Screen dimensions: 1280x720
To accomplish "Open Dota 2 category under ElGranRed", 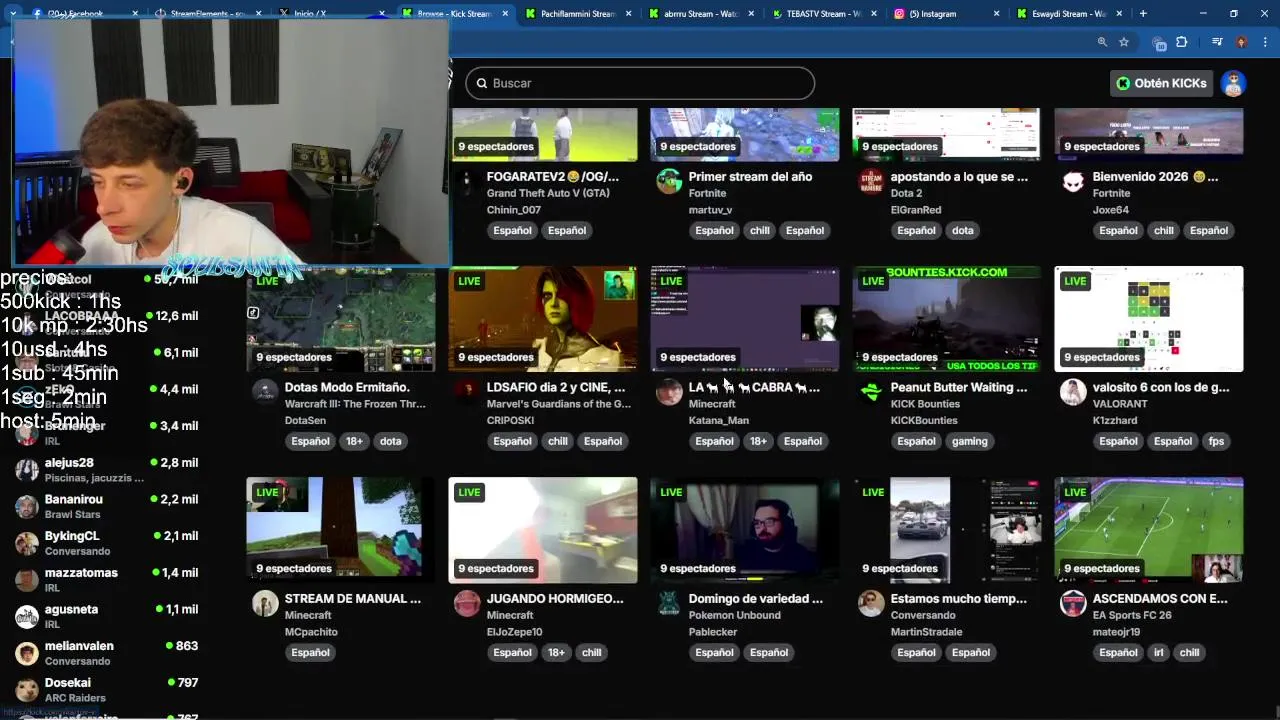I will [x=907, y=193].
